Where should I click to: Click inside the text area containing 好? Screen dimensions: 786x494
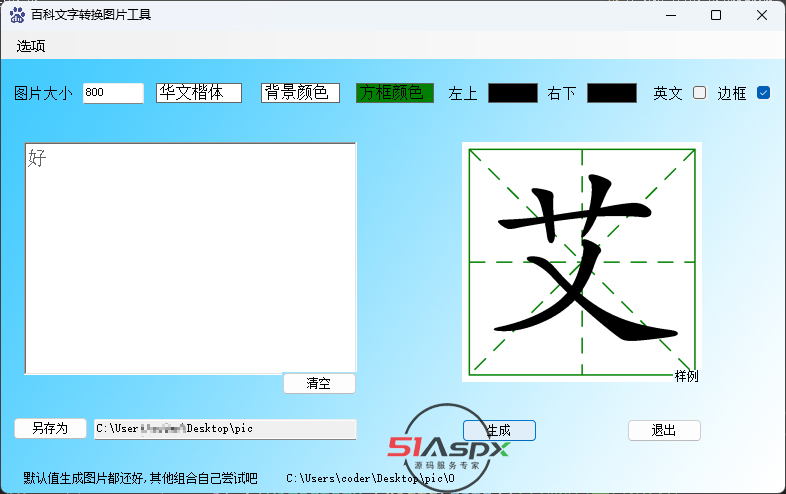pyautogui.click(x=190, y=258)
